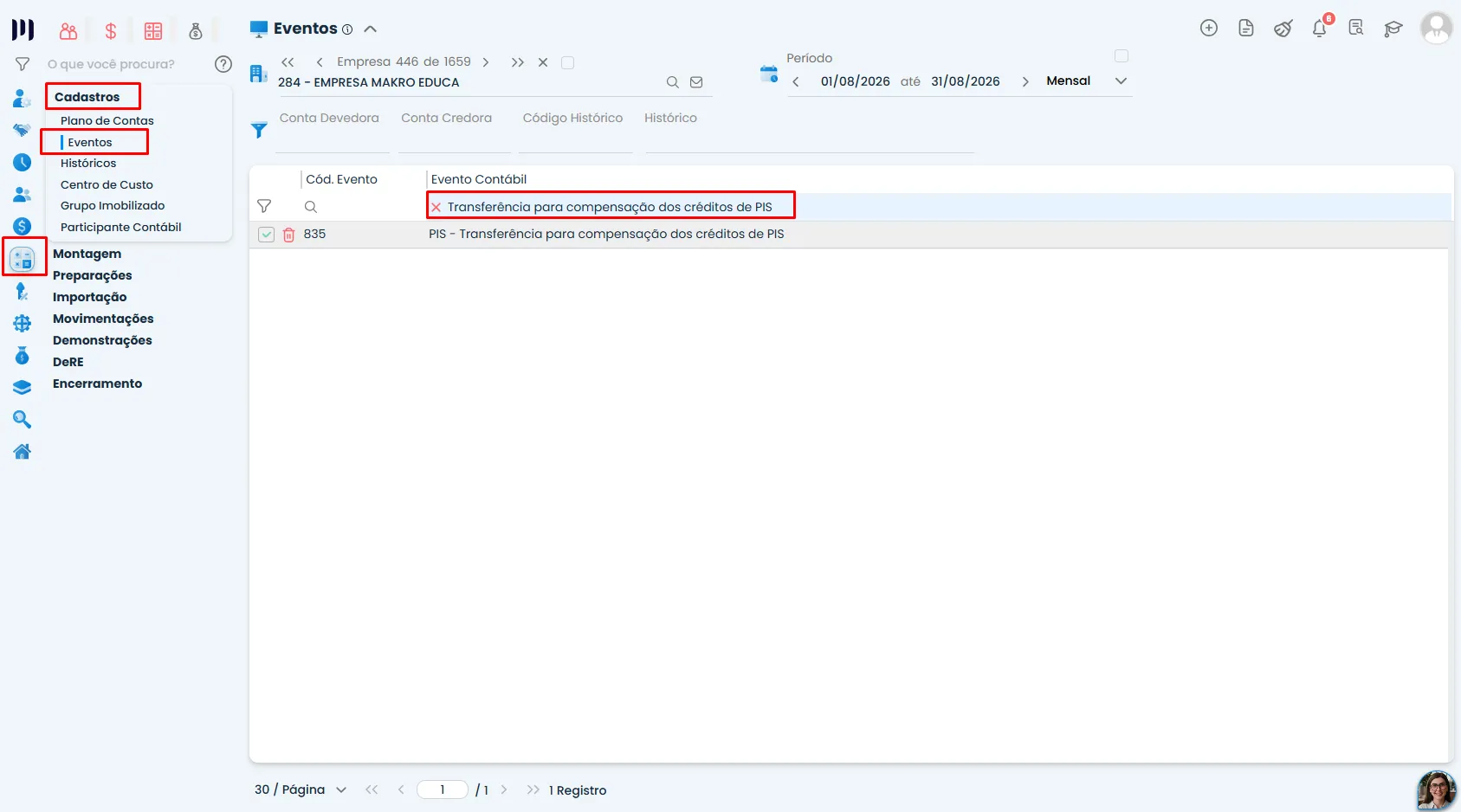Open the red spreadsheet module icon

tap(153, 31)
